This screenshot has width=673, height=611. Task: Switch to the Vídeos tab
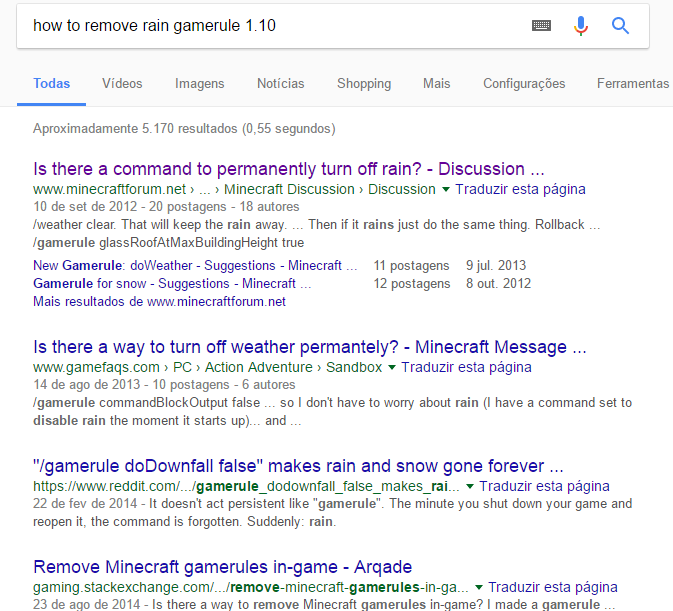122,83
